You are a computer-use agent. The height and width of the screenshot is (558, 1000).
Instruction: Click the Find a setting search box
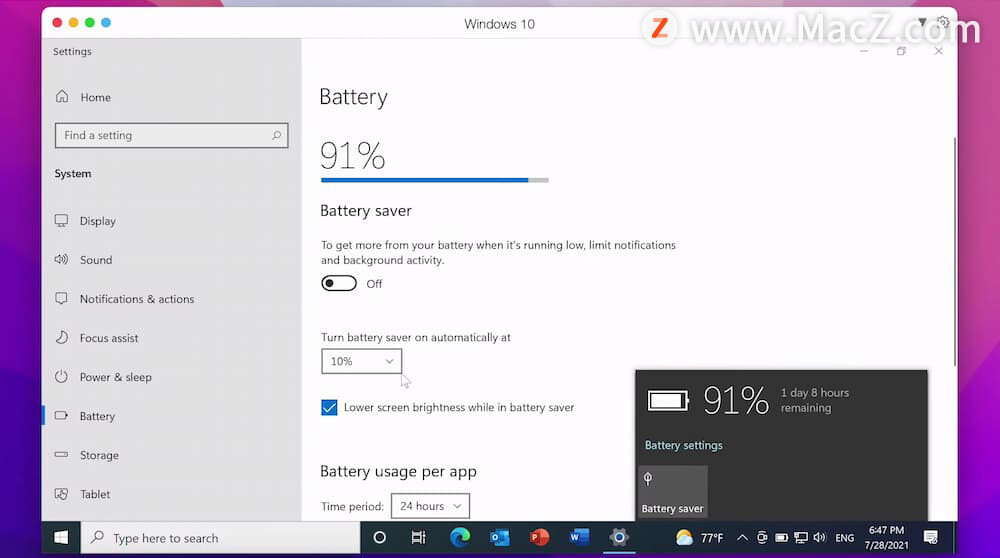pyautogui.click(x=171, y=135)
